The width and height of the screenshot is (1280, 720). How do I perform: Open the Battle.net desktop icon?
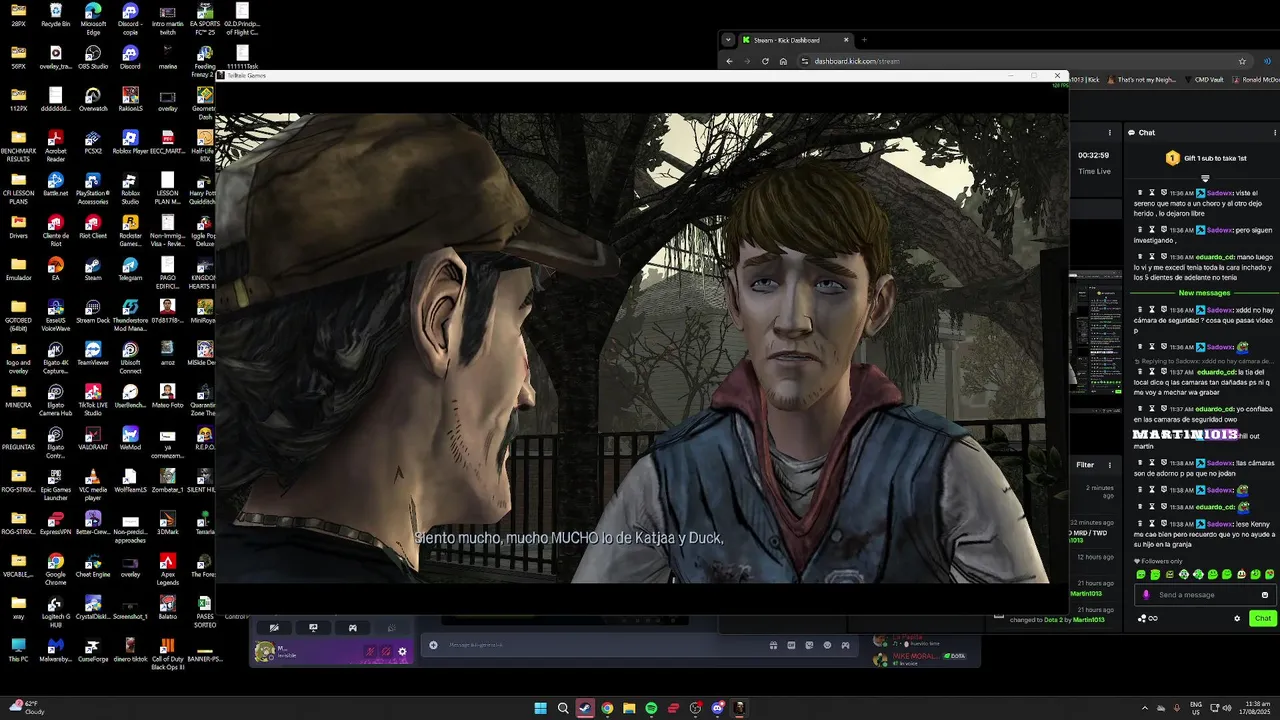(x=56, y=184)
